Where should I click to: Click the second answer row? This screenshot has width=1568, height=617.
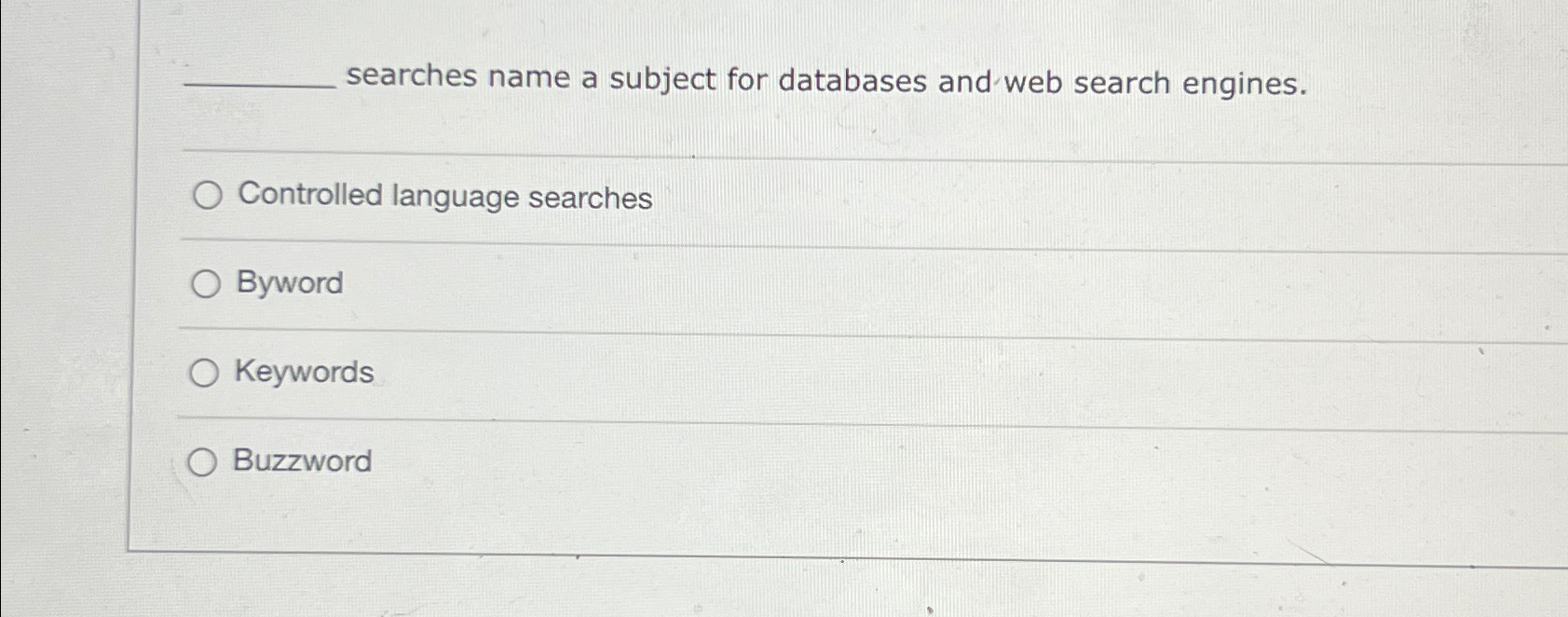tap(652, 284)
